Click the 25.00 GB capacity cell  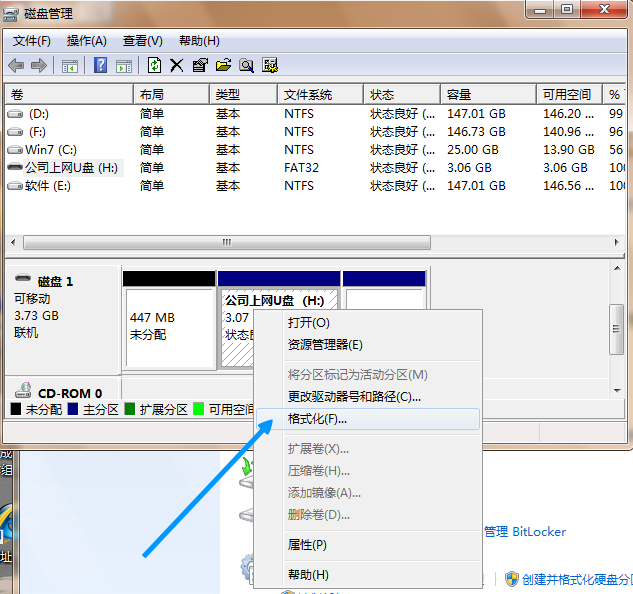[473, 150]
